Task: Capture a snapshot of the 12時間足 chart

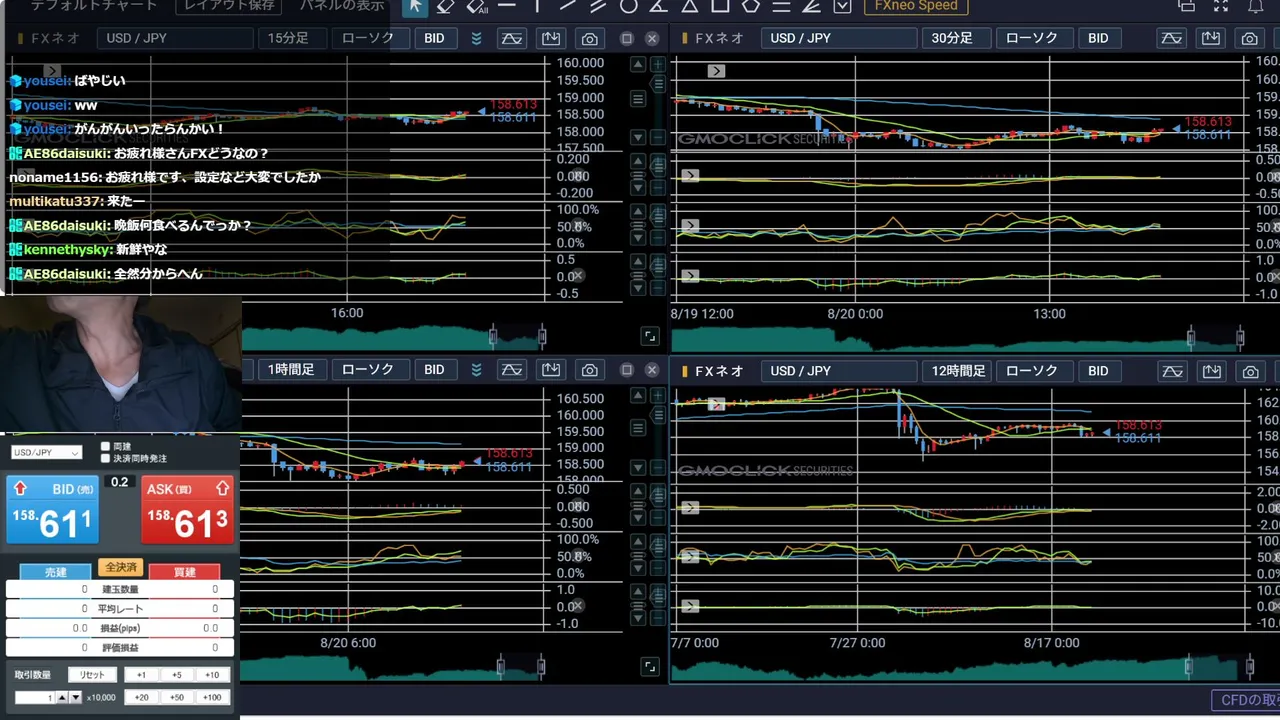Action: click(x=1249, y=371)
